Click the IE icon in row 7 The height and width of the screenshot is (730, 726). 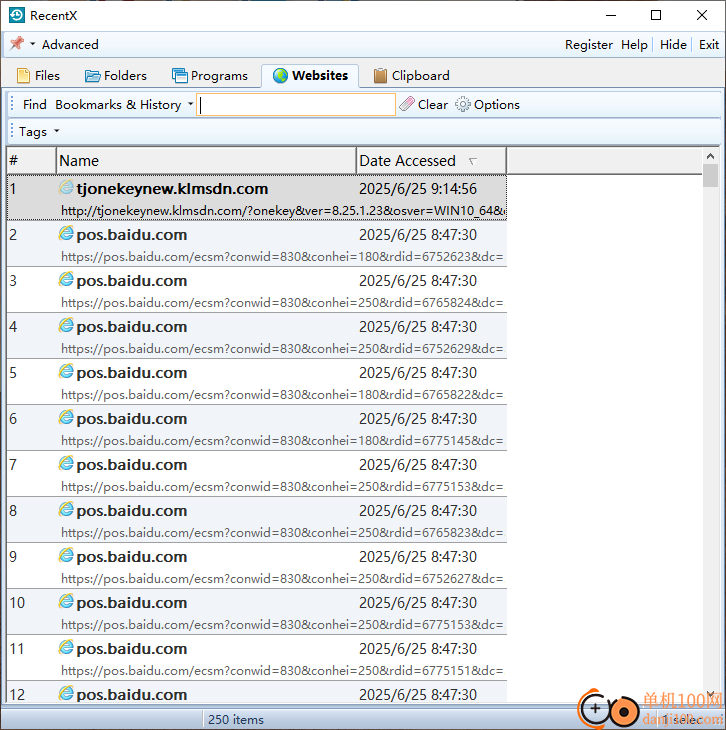click(66, 464)
